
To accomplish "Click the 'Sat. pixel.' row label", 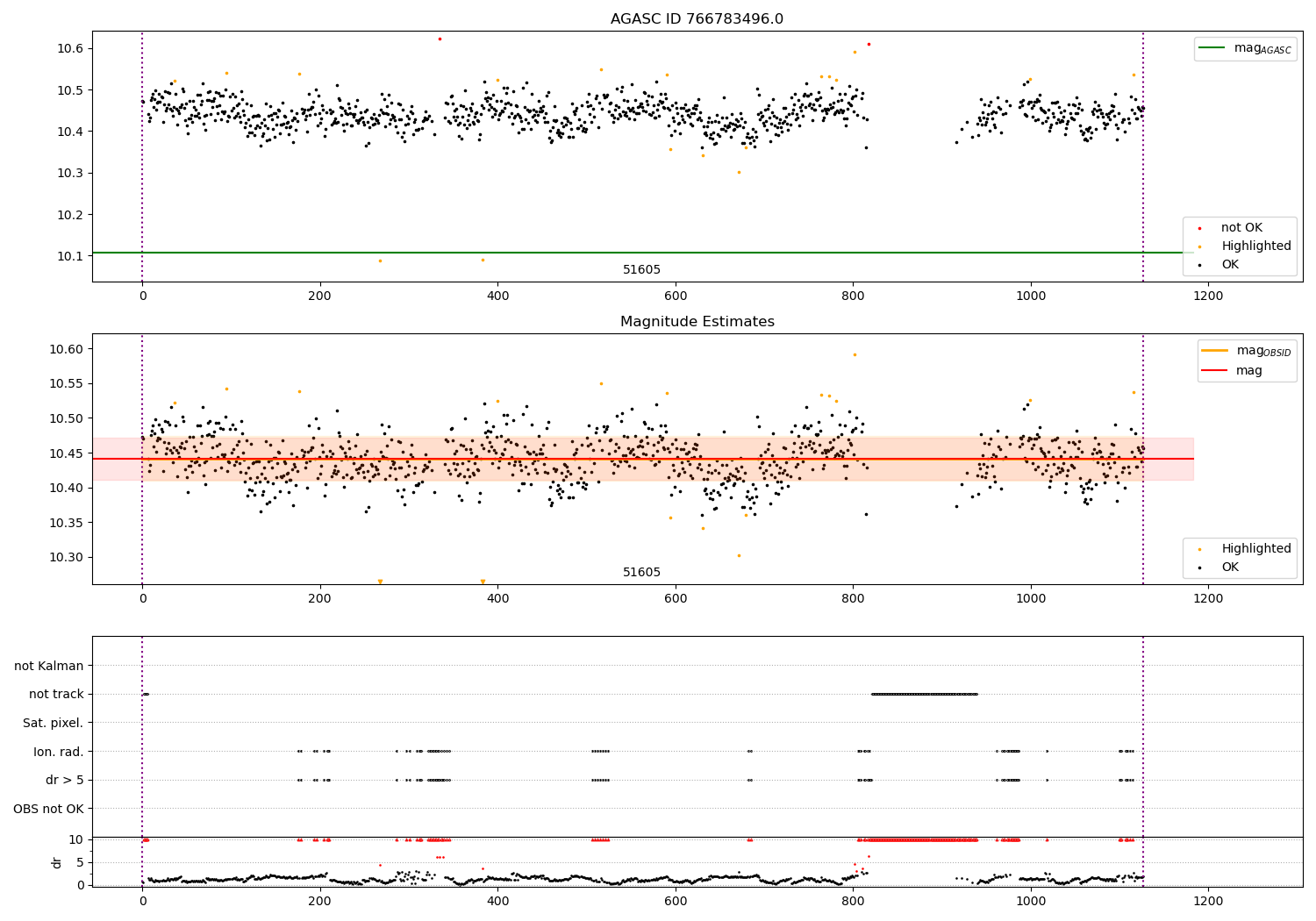I will 53,724.
